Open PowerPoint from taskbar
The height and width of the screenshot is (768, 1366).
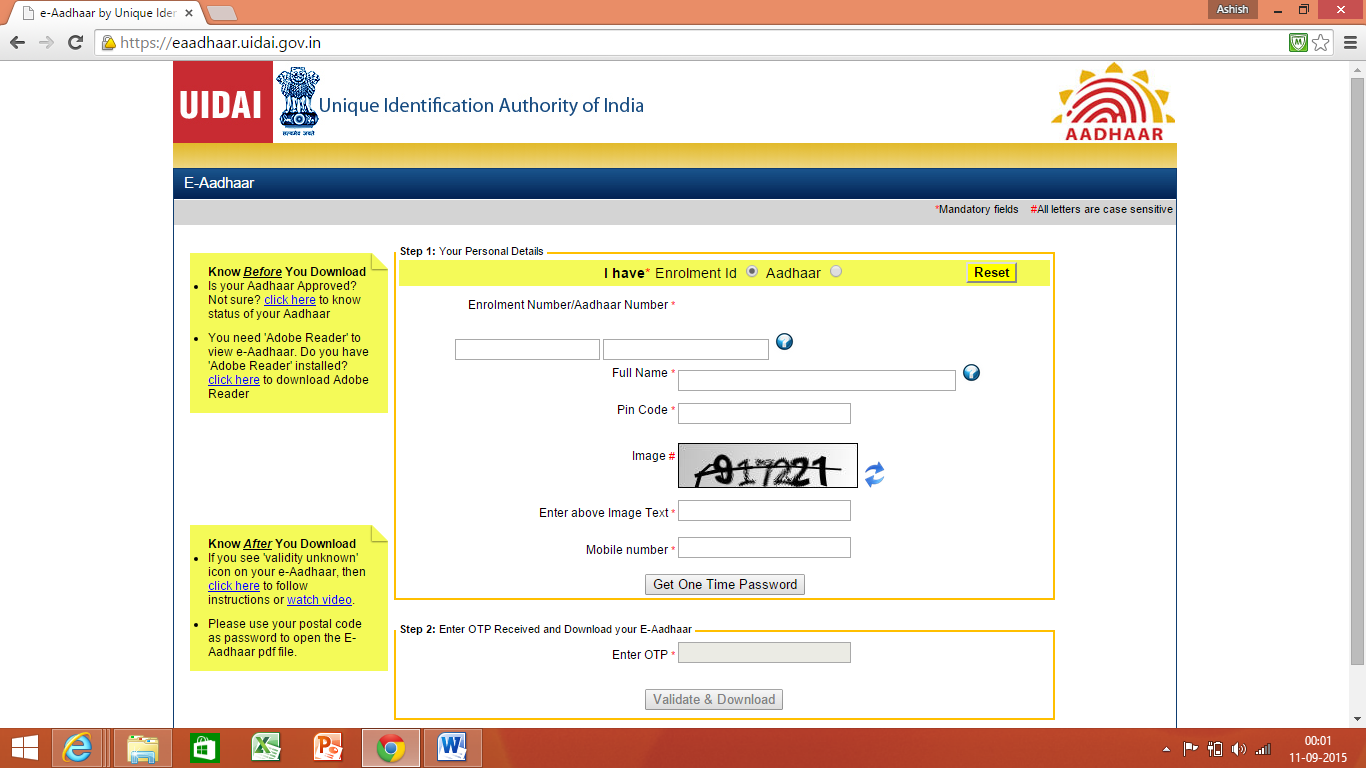(328, 747)
